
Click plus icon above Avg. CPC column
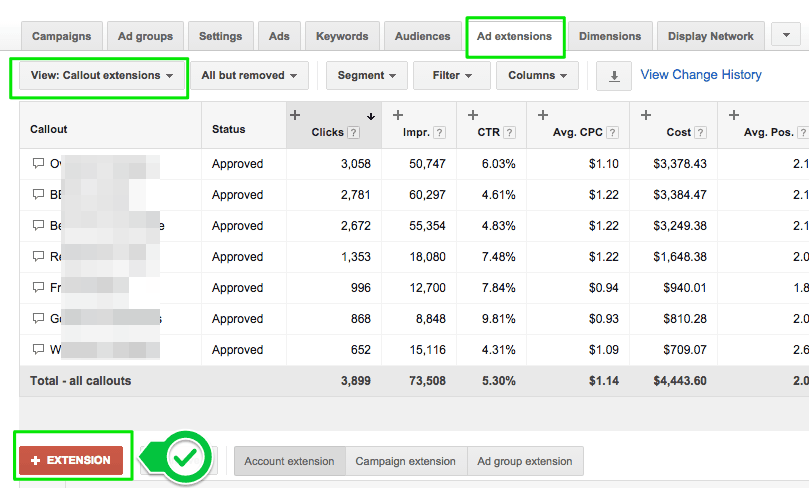pos(543,115)
